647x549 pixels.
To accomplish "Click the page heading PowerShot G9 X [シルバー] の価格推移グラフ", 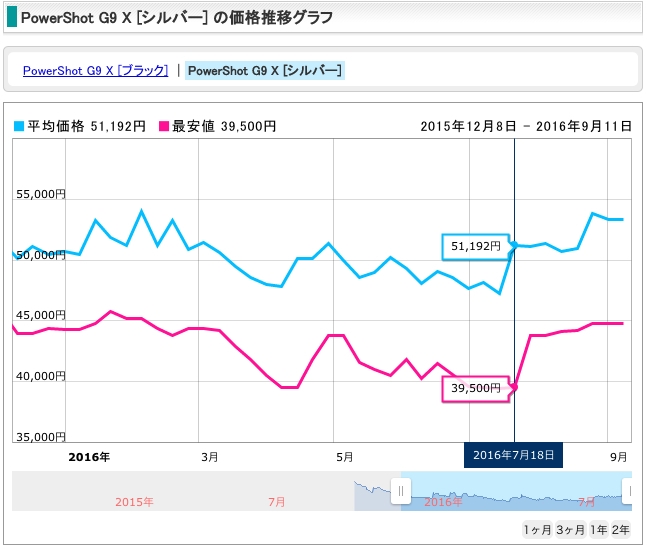I will point(177,18).
